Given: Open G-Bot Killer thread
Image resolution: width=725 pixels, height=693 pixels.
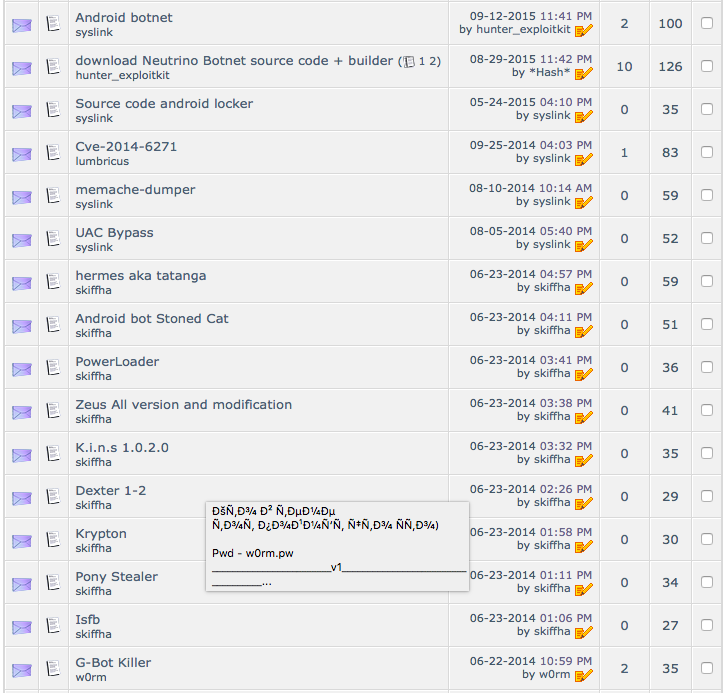Looking at the screenshot, I should tap(113, 662).
